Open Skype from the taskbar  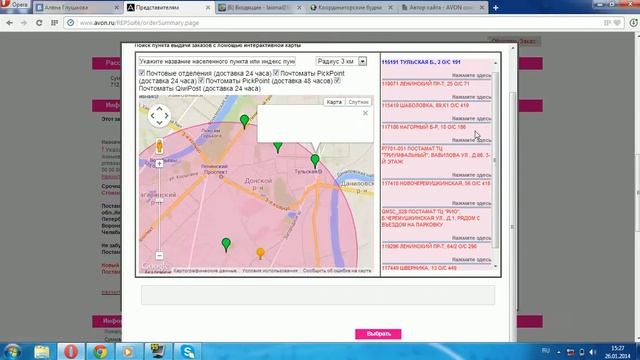click(x=188, y=351)
